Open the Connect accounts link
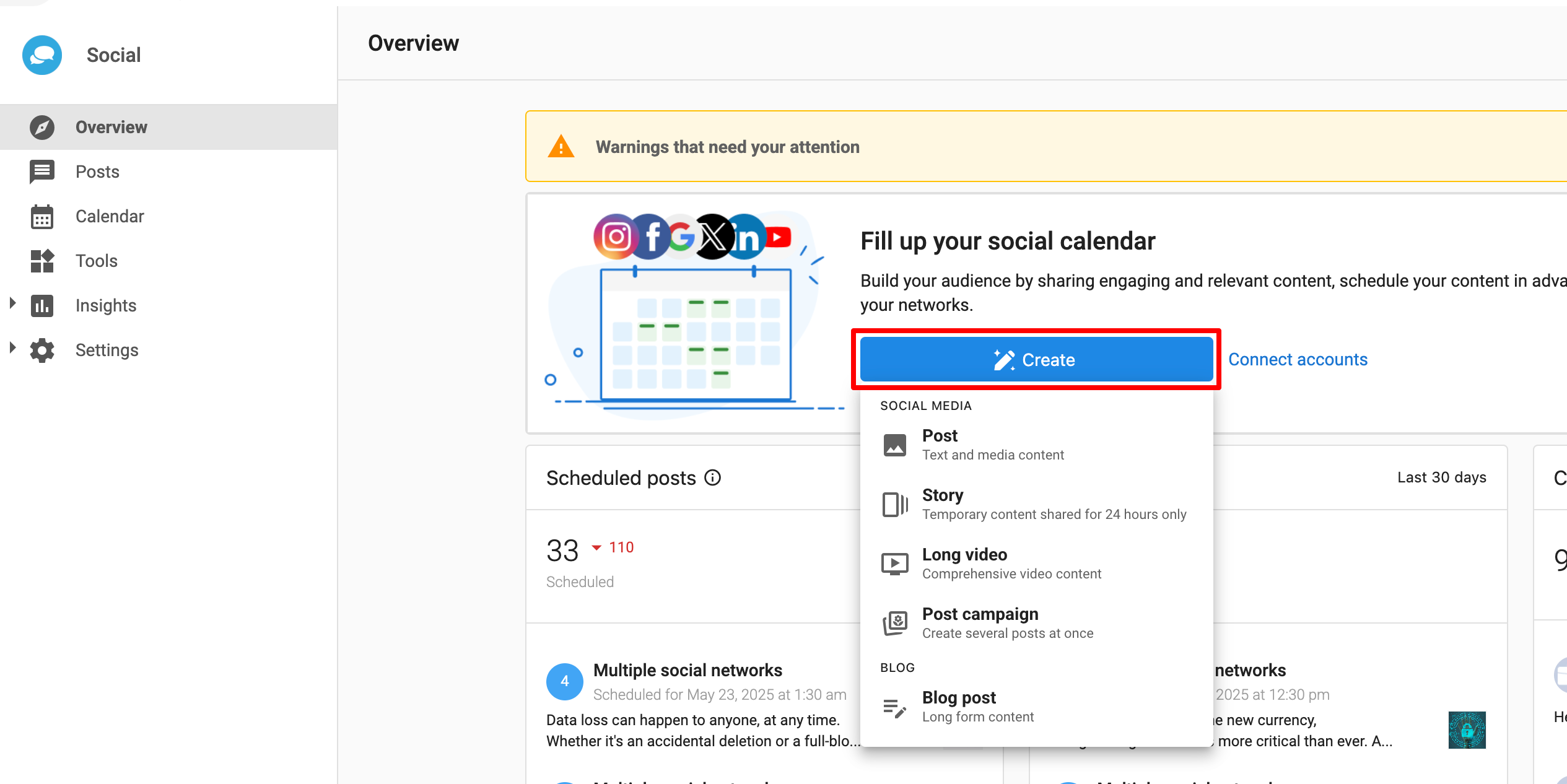Image resolution: width=1567 pixels, height=784 pixels. click(1298, 359)
